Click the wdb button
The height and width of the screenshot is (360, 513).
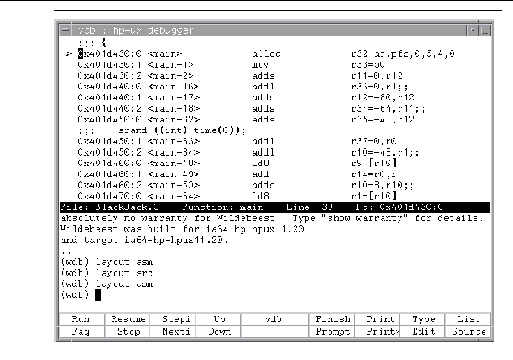click(275, 319)
